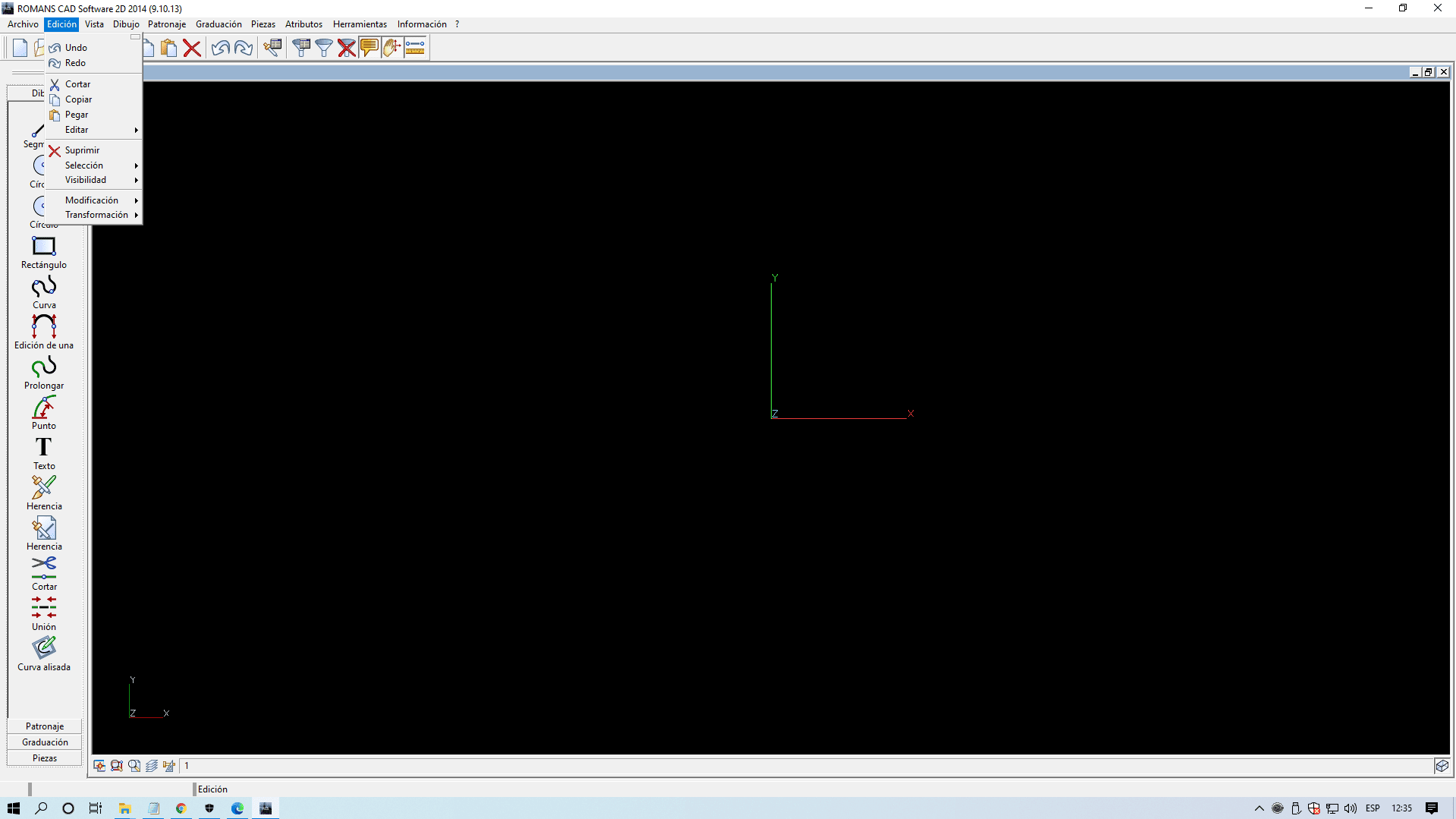Screen dimensions: 1456x819
Task: Click the ruler measurement toolbar icon
Action: point(415,48)
